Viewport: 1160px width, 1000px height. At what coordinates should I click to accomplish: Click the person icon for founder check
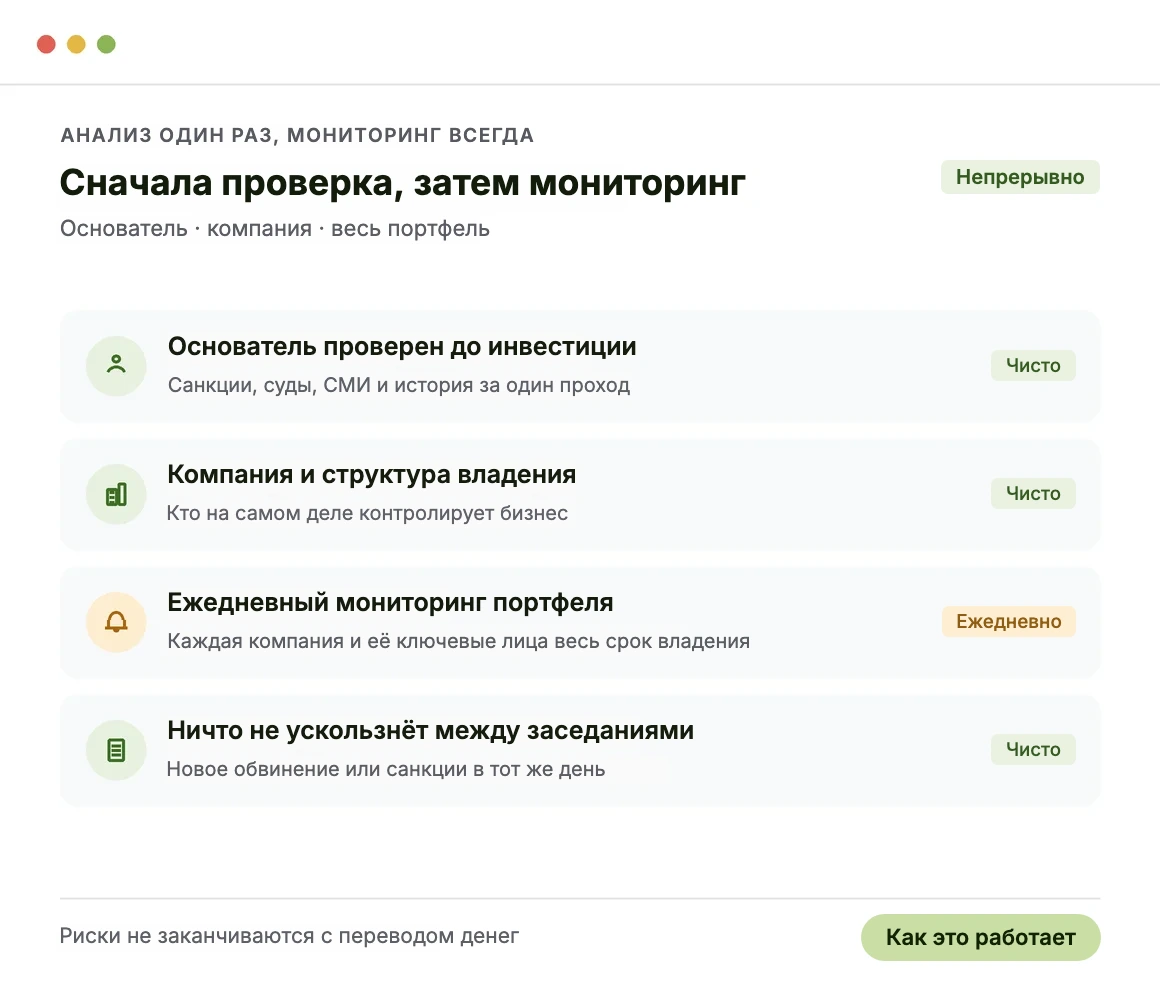coord(116,365)
